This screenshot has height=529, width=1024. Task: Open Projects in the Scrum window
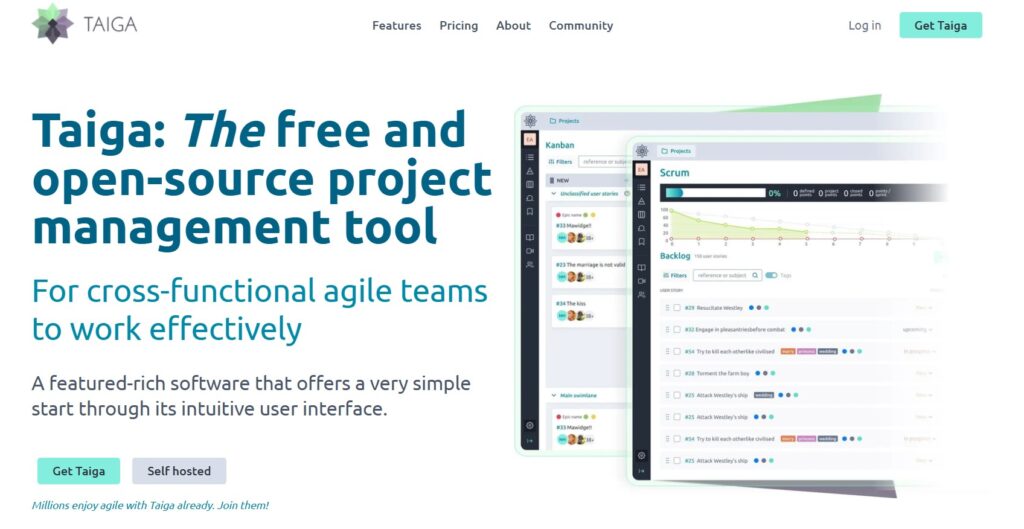coord(676,151)
